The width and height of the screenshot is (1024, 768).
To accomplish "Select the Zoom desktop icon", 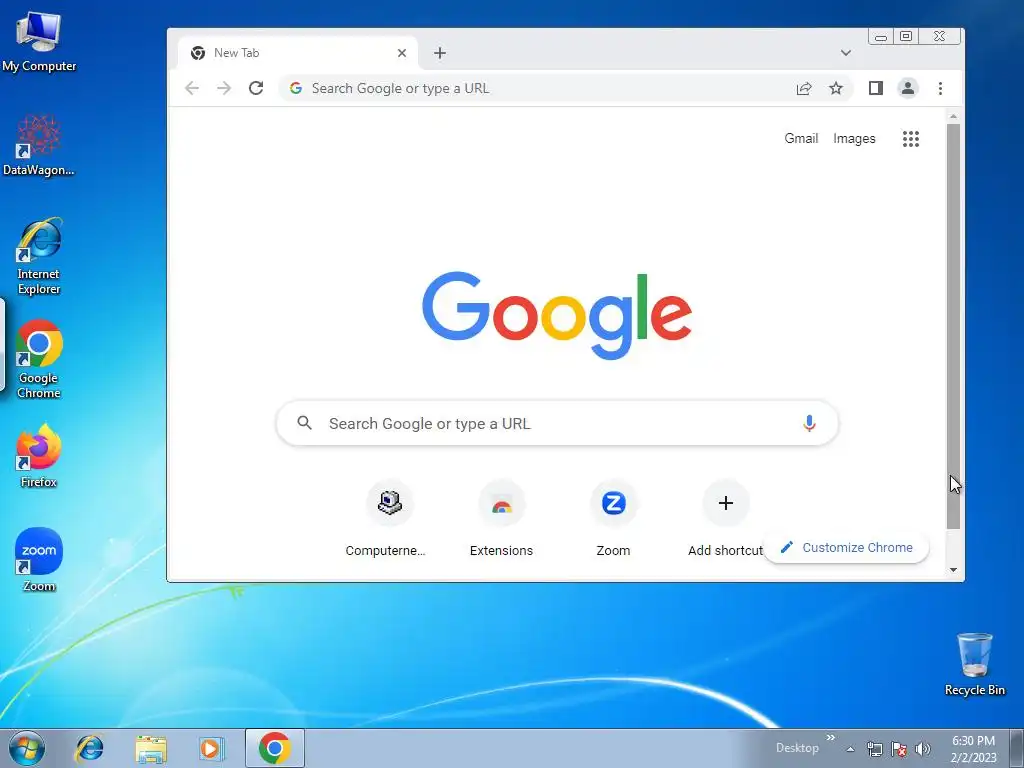I will coord(39,560).
